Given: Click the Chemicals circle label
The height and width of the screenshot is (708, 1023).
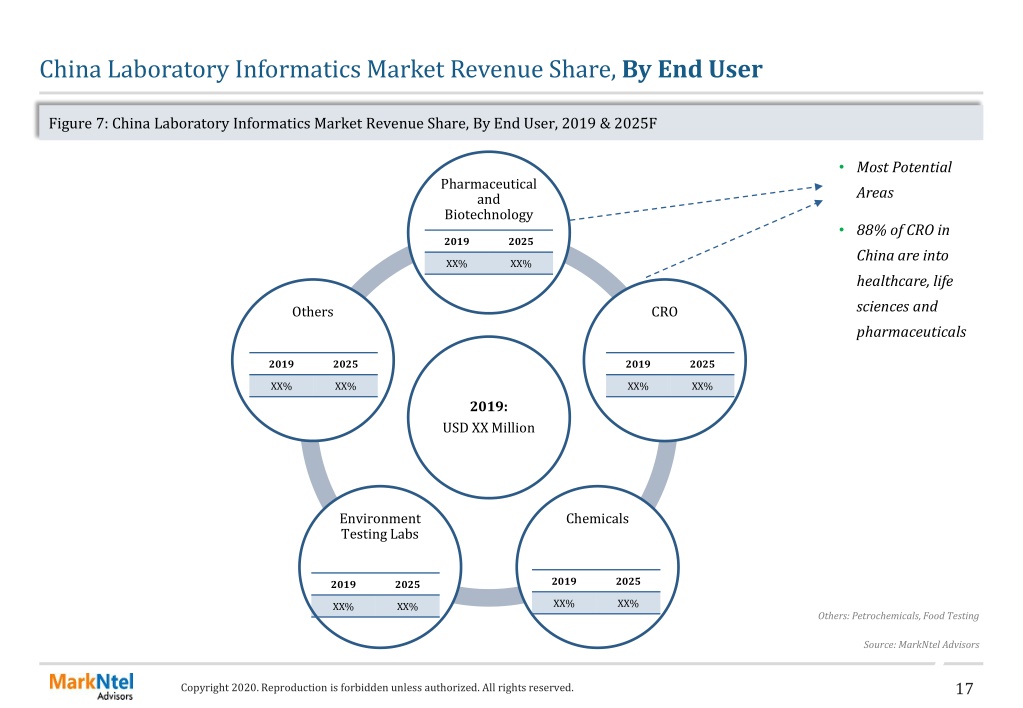Looking at the screenshot, I should [x=597, y=519].
